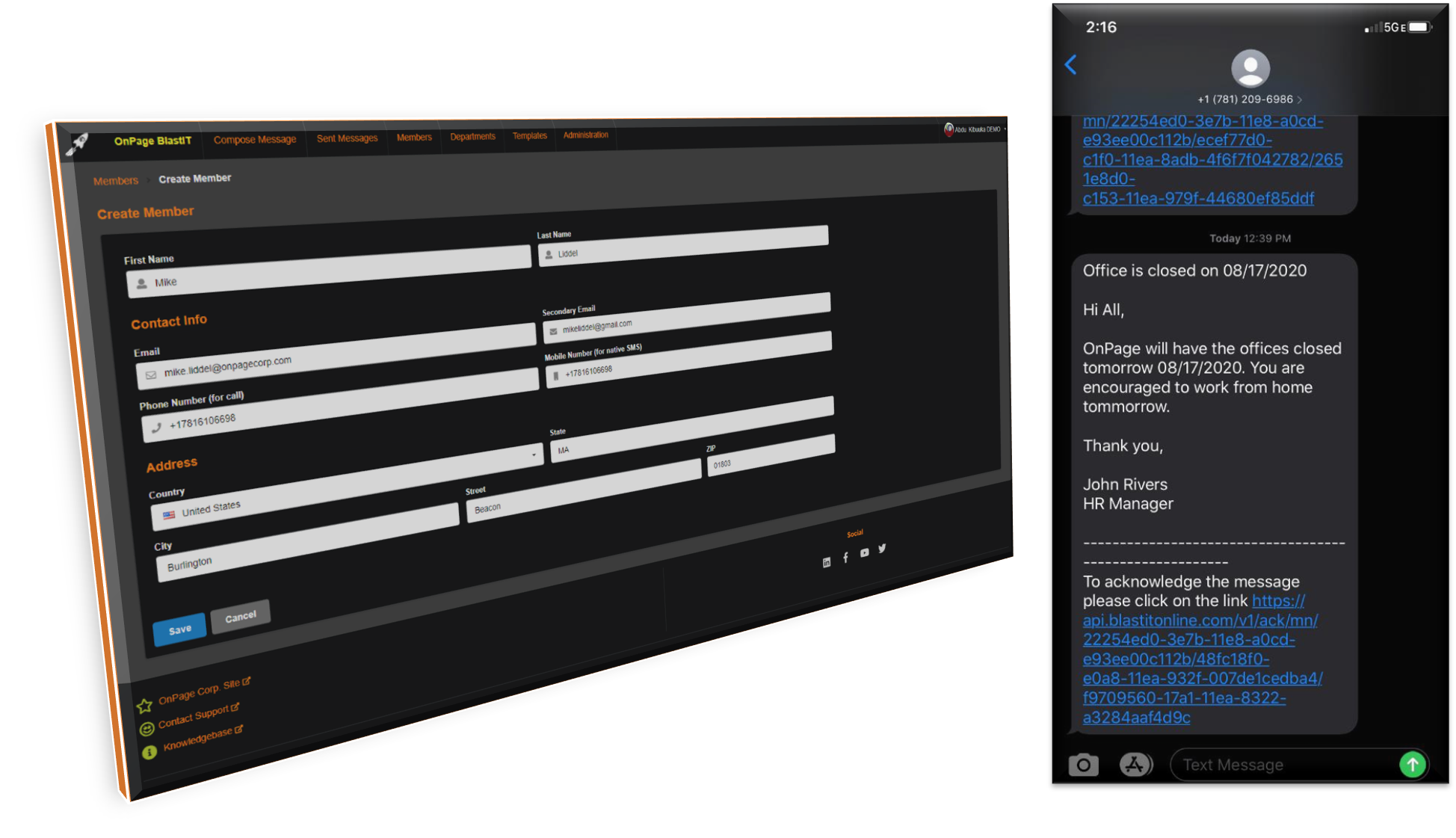Tap the green send arrow button
The height and width of the screenshot is (838, 1456).
click(x=1413, y=765)
